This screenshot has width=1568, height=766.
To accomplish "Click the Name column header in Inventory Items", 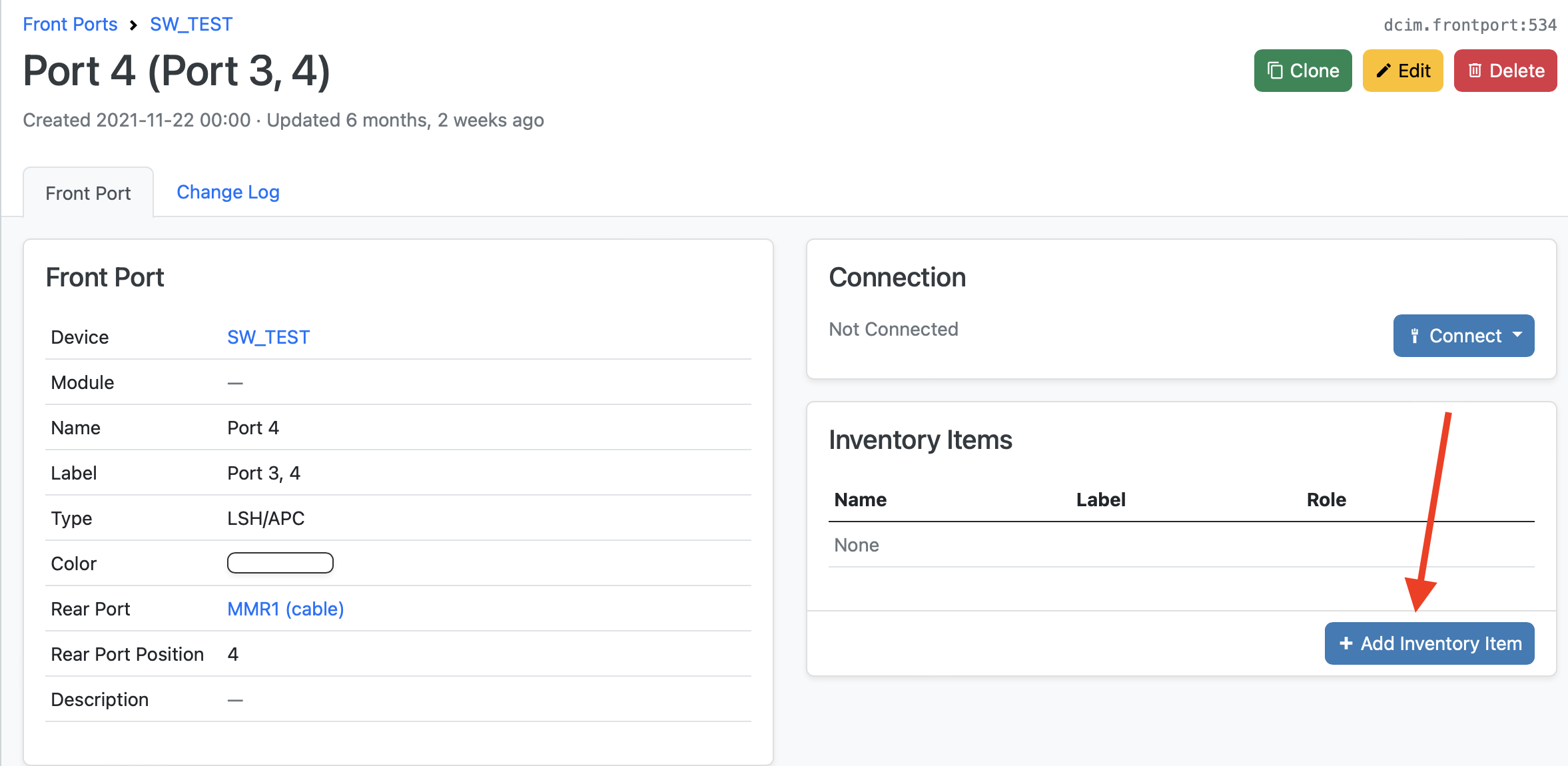I will coord(860,500).
